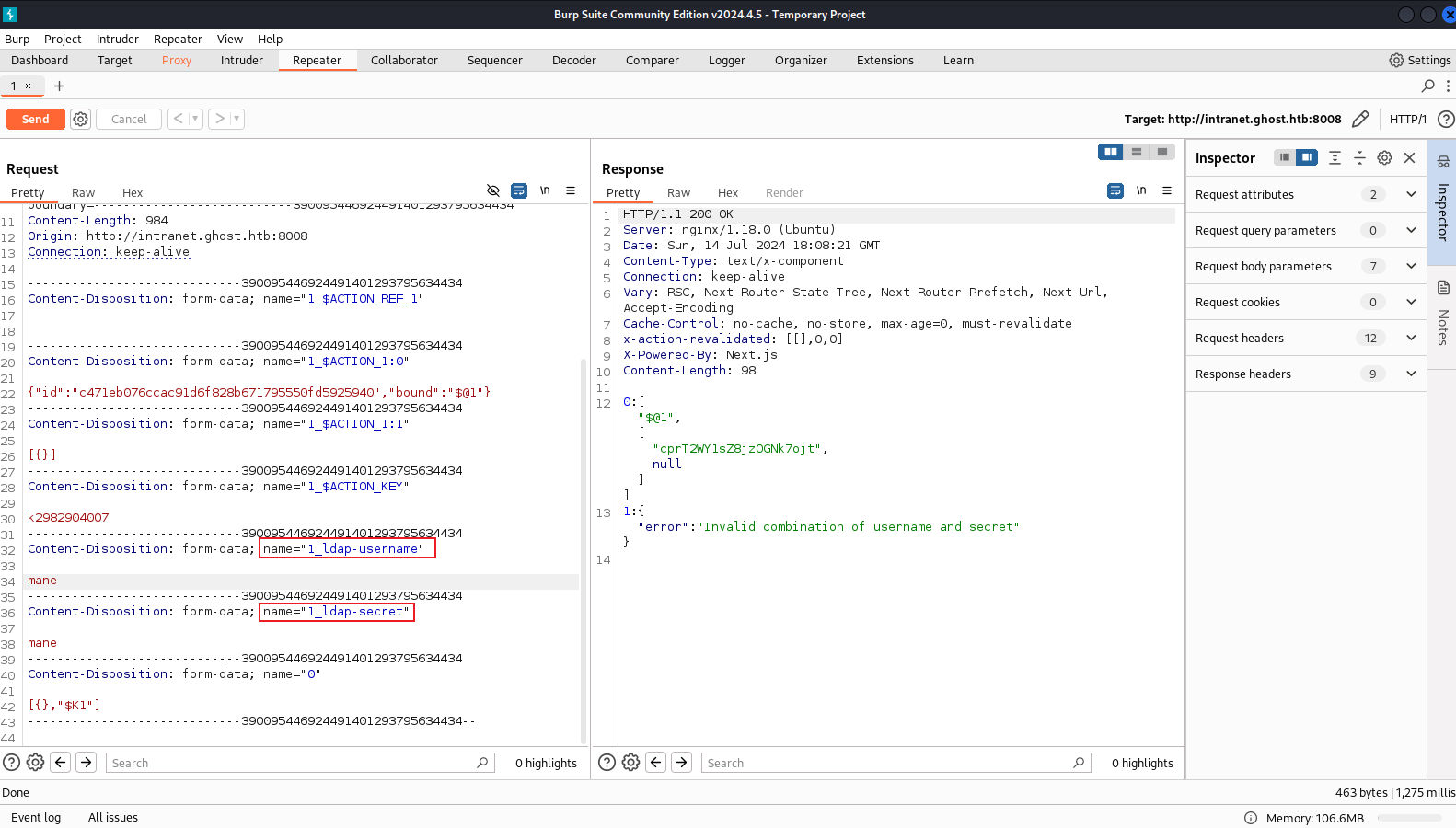The width and height of the screenshot is (1456, 828).
Task: Open history dropdown beside forward arrow
Action: click(x=237, y=119)
